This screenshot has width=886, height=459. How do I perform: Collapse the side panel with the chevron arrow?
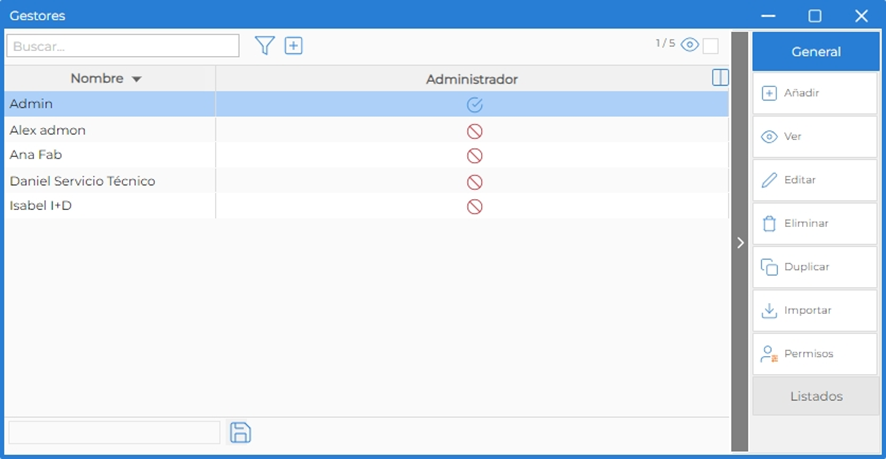(x=740, y=242)
